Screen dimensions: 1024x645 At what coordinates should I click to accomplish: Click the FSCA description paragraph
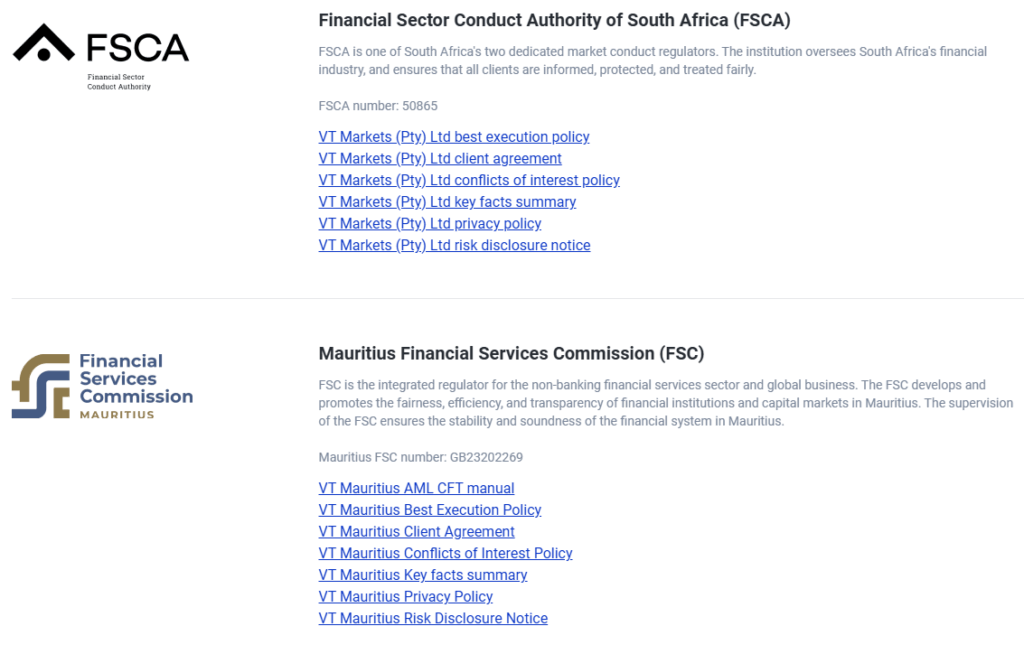[x=653, y=61]
